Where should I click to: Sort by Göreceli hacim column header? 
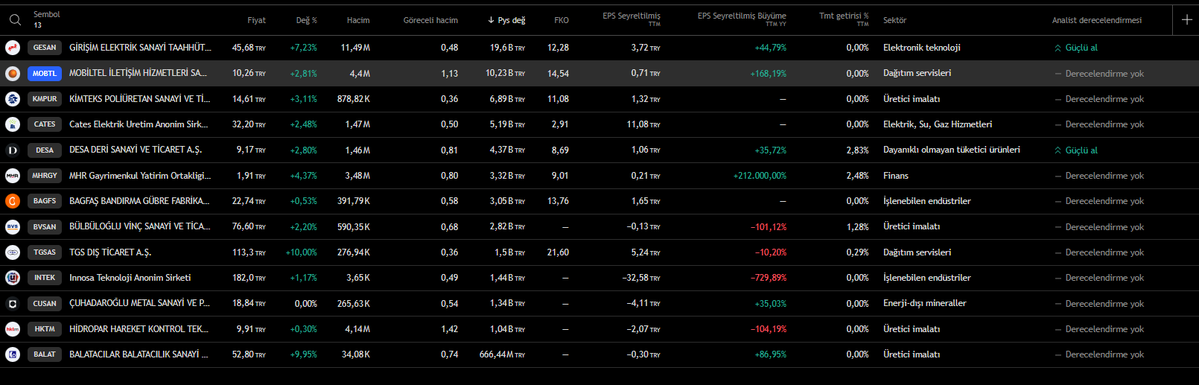pyautogui.click(x=431, y=20)
